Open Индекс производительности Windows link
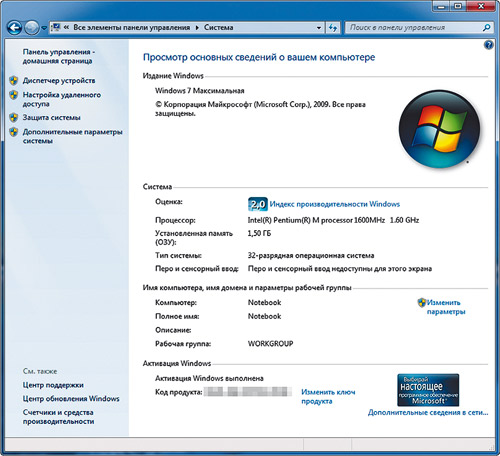 [335, 204]
